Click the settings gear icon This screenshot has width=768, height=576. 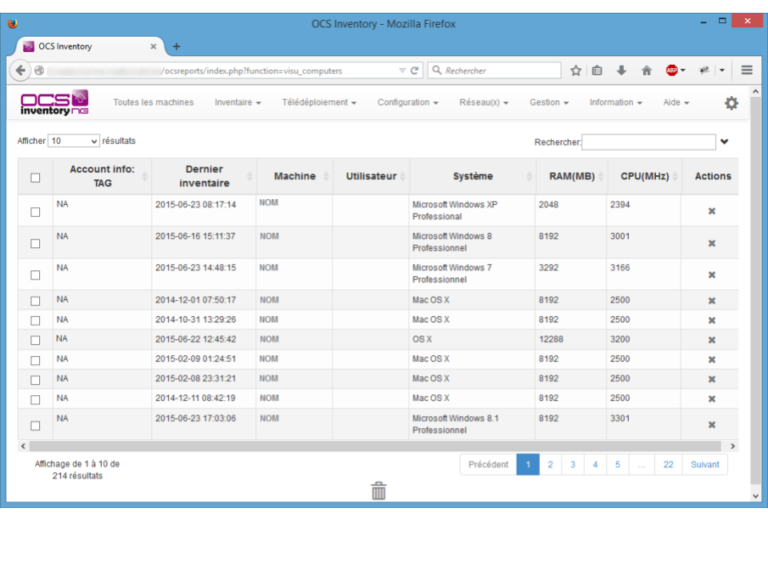[731, 103]
